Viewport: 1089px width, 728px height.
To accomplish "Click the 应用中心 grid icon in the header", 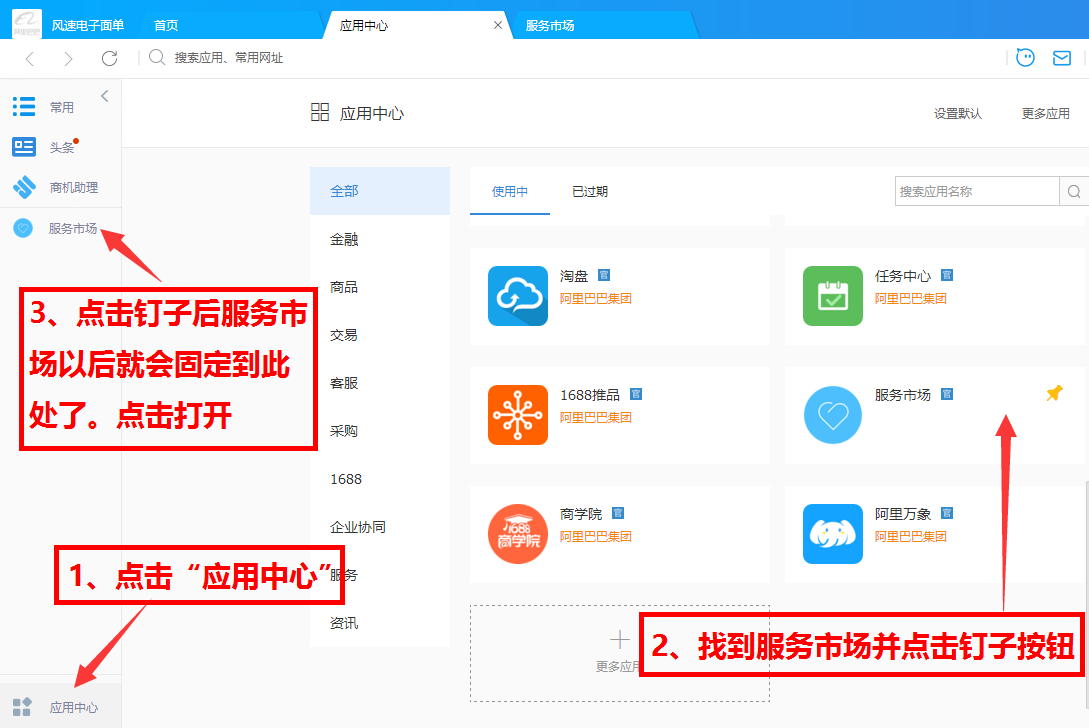I will click(319, 112).
